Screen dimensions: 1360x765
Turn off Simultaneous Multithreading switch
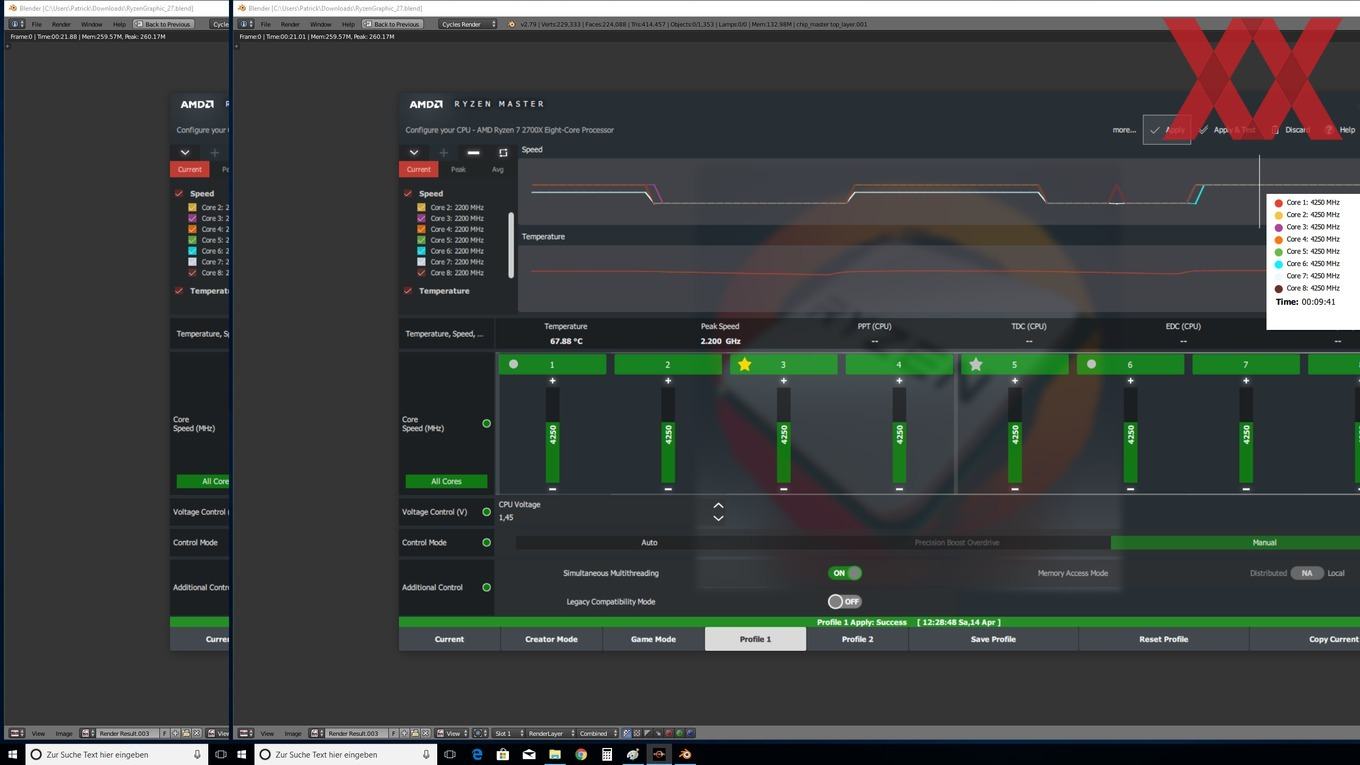coord(844,573)
